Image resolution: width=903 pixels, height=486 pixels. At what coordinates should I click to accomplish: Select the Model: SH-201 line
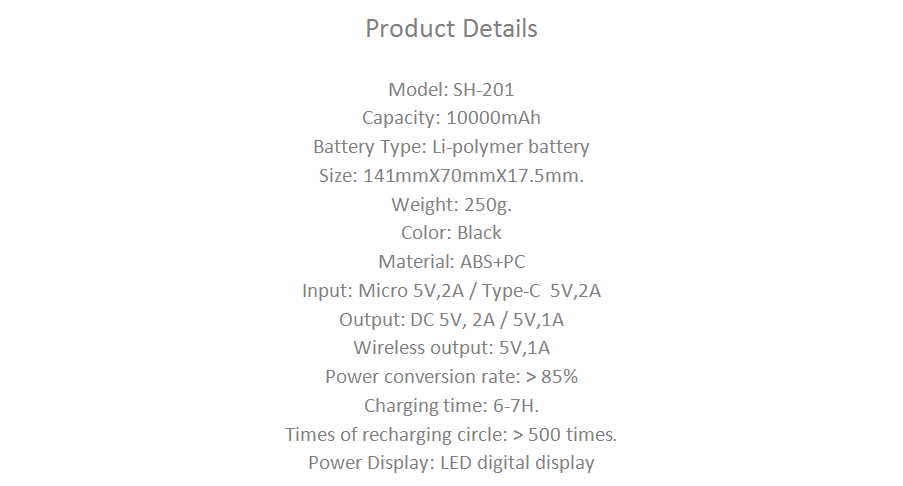click(x=452, y=89)
